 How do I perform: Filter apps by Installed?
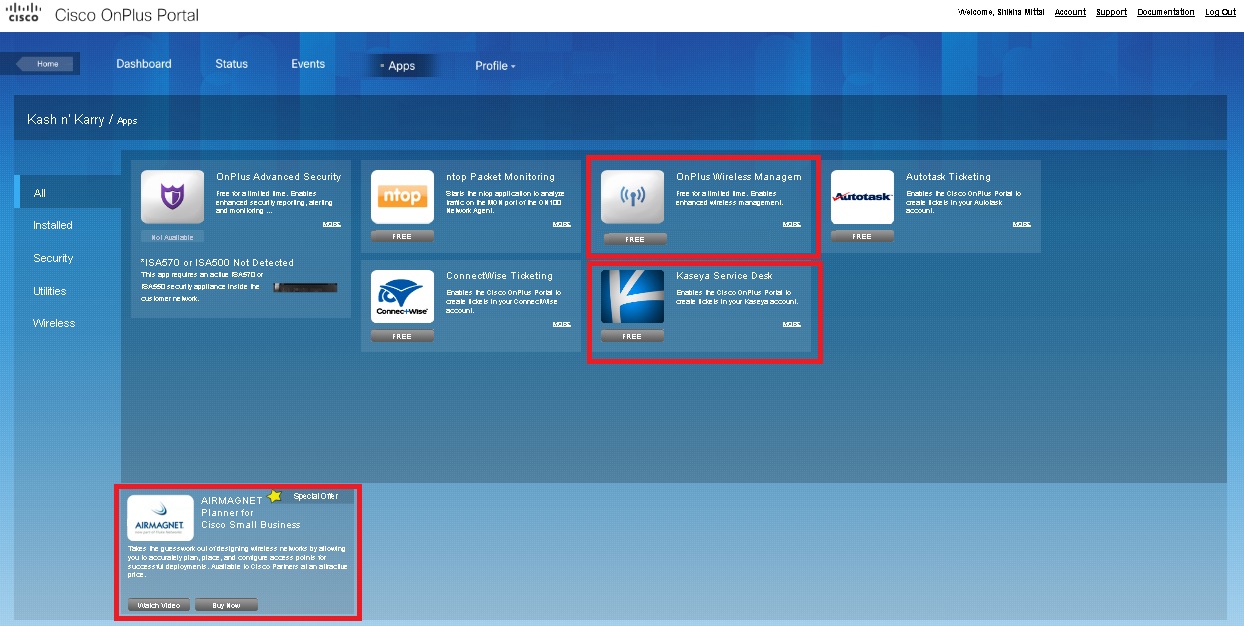(53, 226)
